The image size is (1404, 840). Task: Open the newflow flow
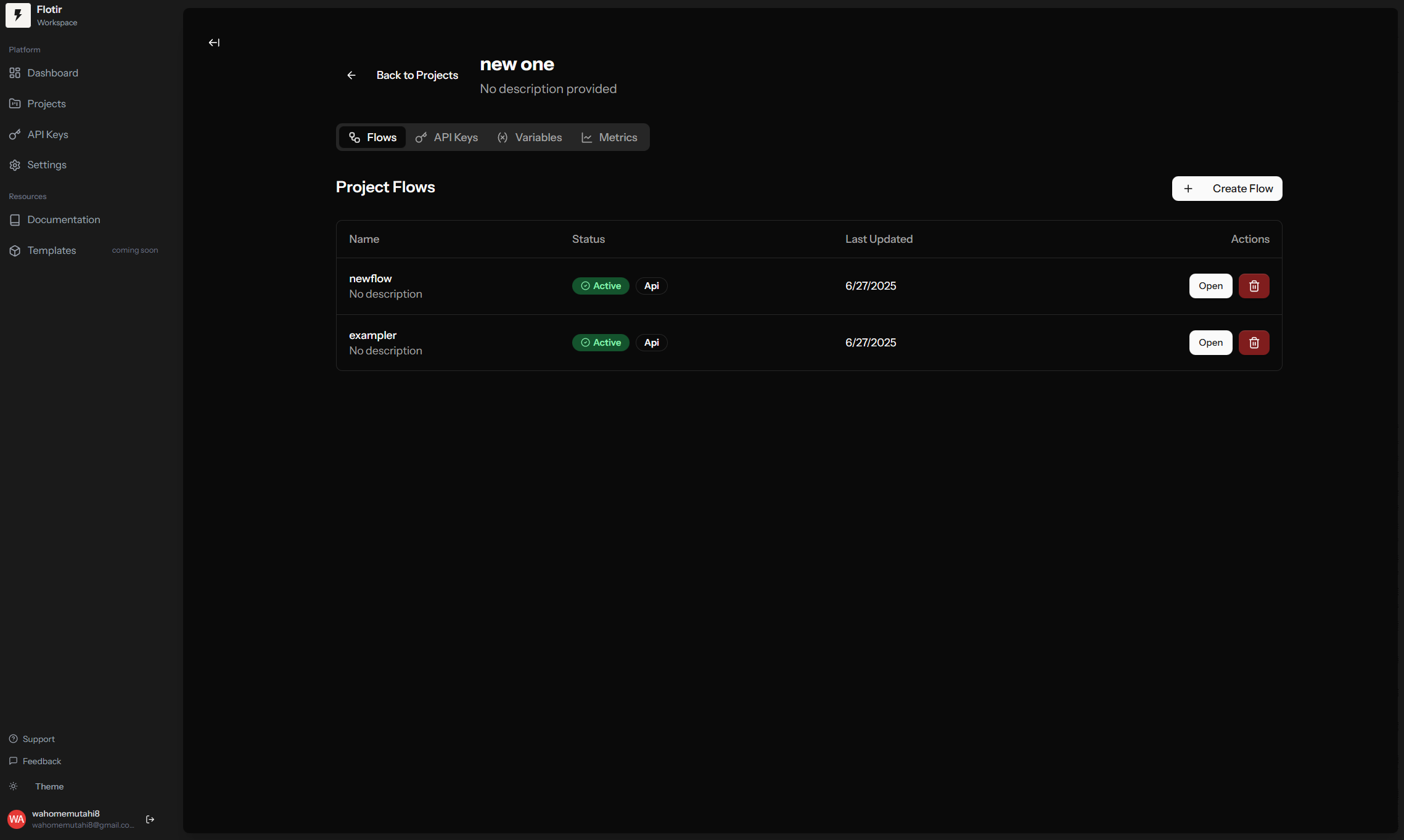[x=1210, y=286]
